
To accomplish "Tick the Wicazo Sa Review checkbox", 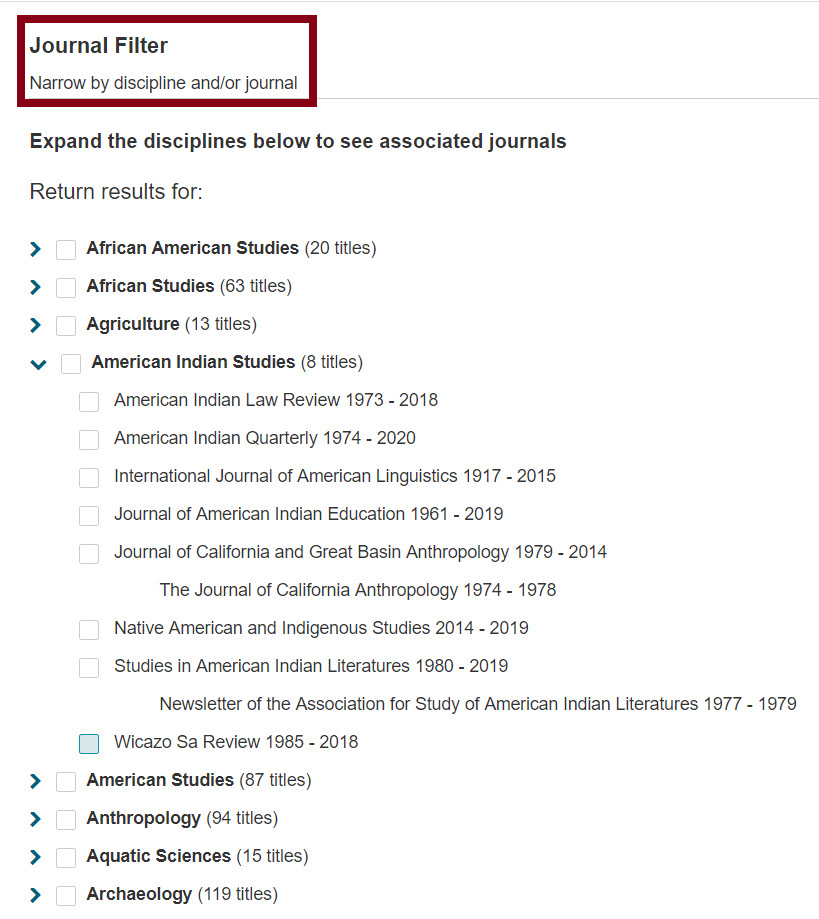I will pos(89,743).
